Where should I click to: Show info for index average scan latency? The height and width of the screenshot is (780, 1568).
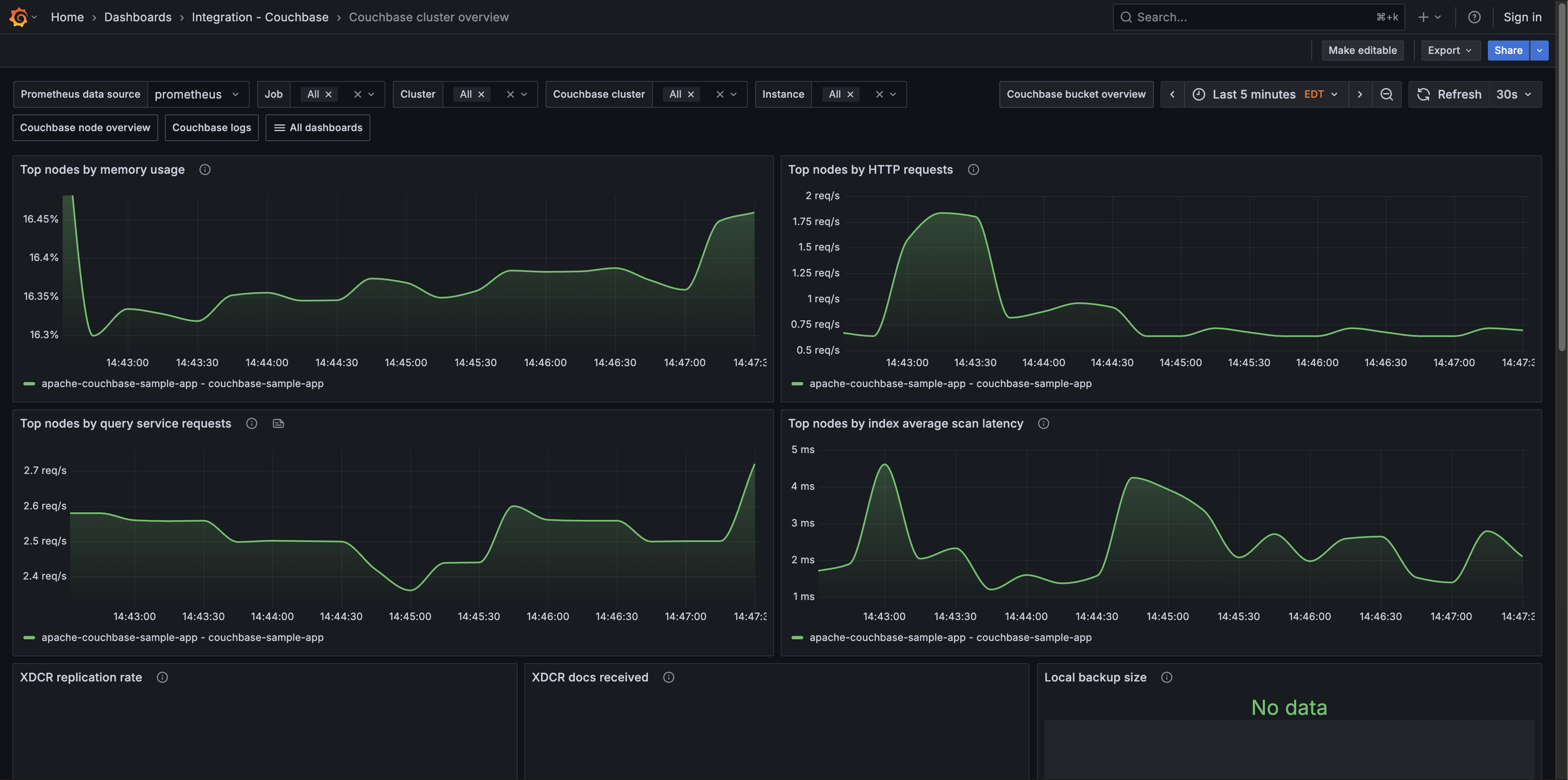[1043, 424]
